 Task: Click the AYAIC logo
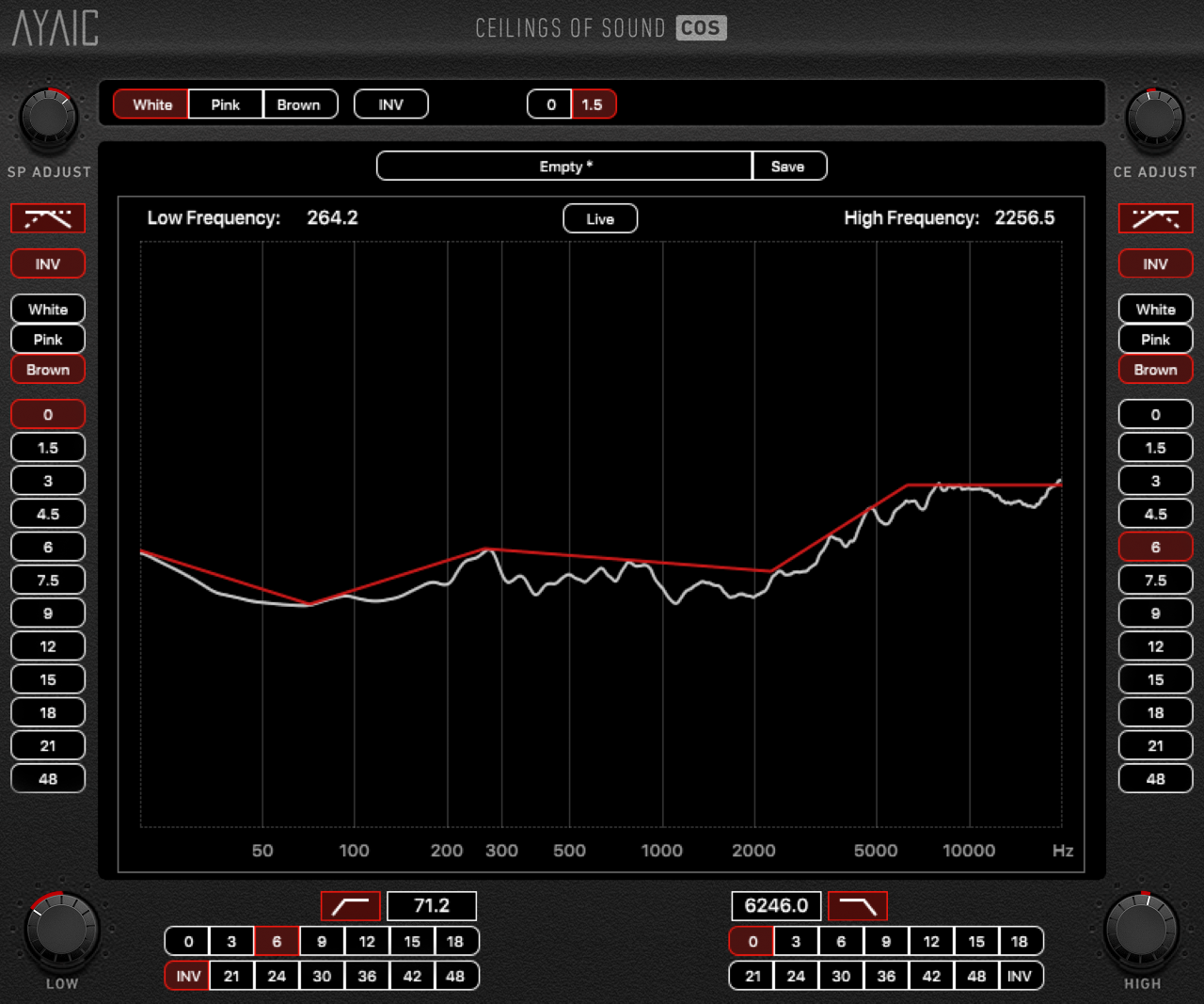point(55,28)
